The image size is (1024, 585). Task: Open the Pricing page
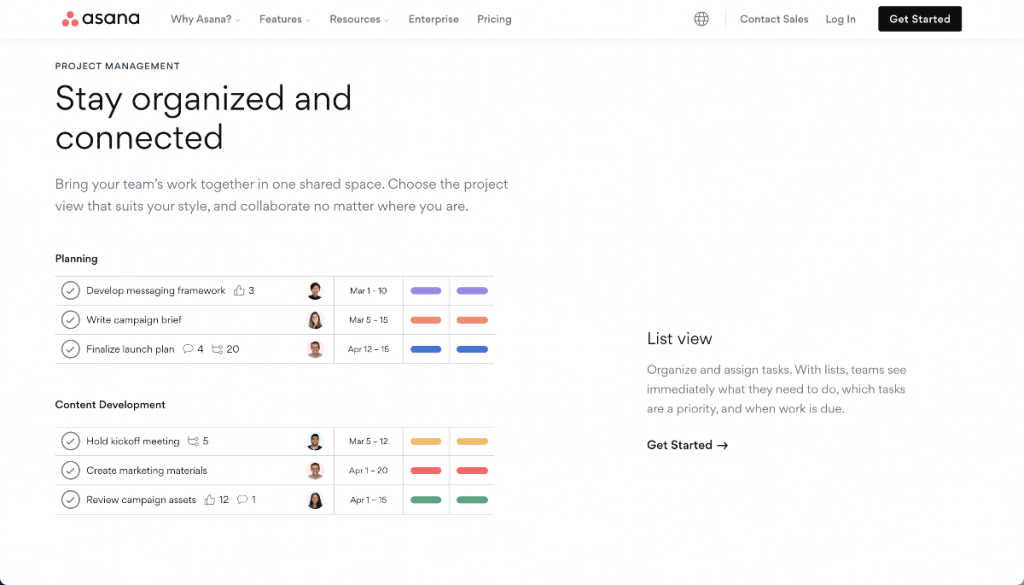pos(494,18)
